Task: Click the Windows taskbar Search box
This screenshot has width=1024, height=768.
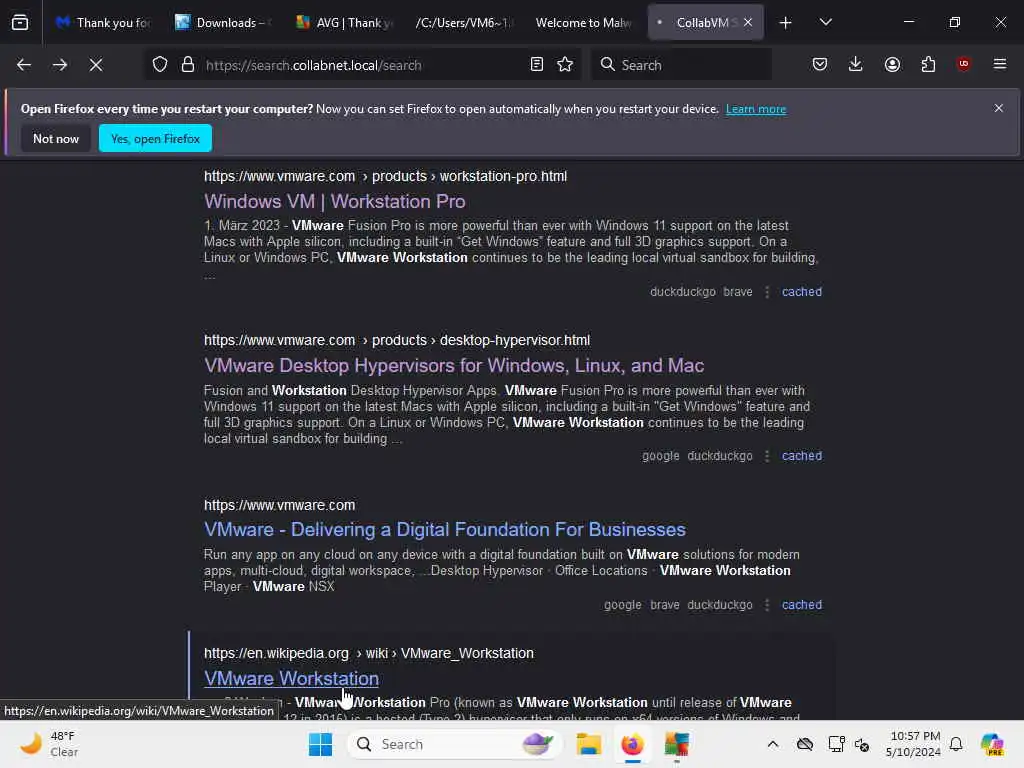Action: [455, 744]
